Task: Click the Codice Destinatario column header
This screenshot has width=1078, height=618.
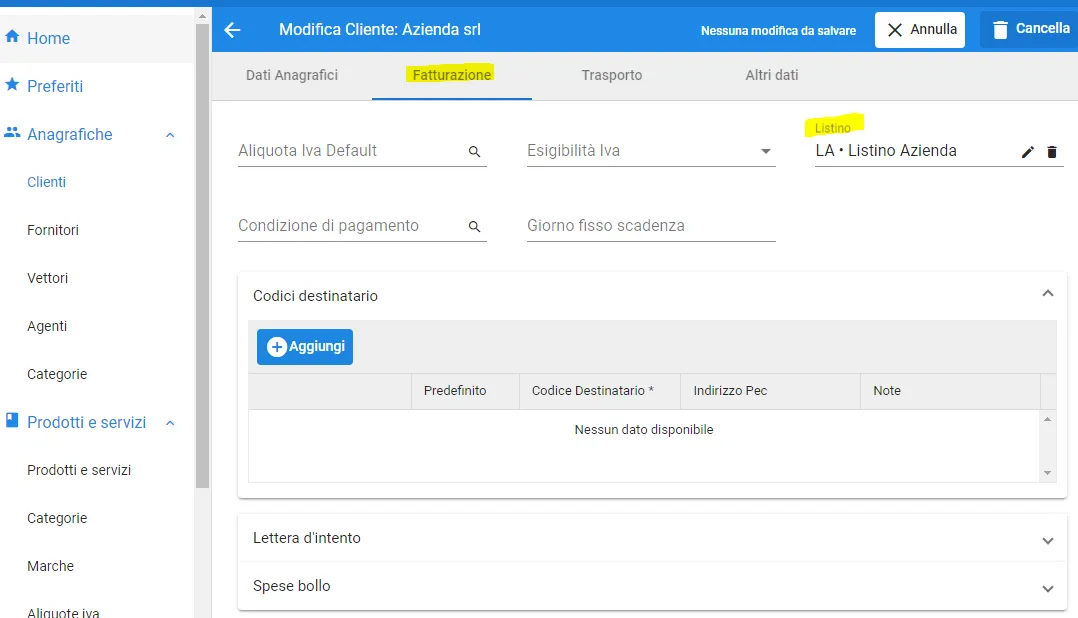Action: coord(600,390)
